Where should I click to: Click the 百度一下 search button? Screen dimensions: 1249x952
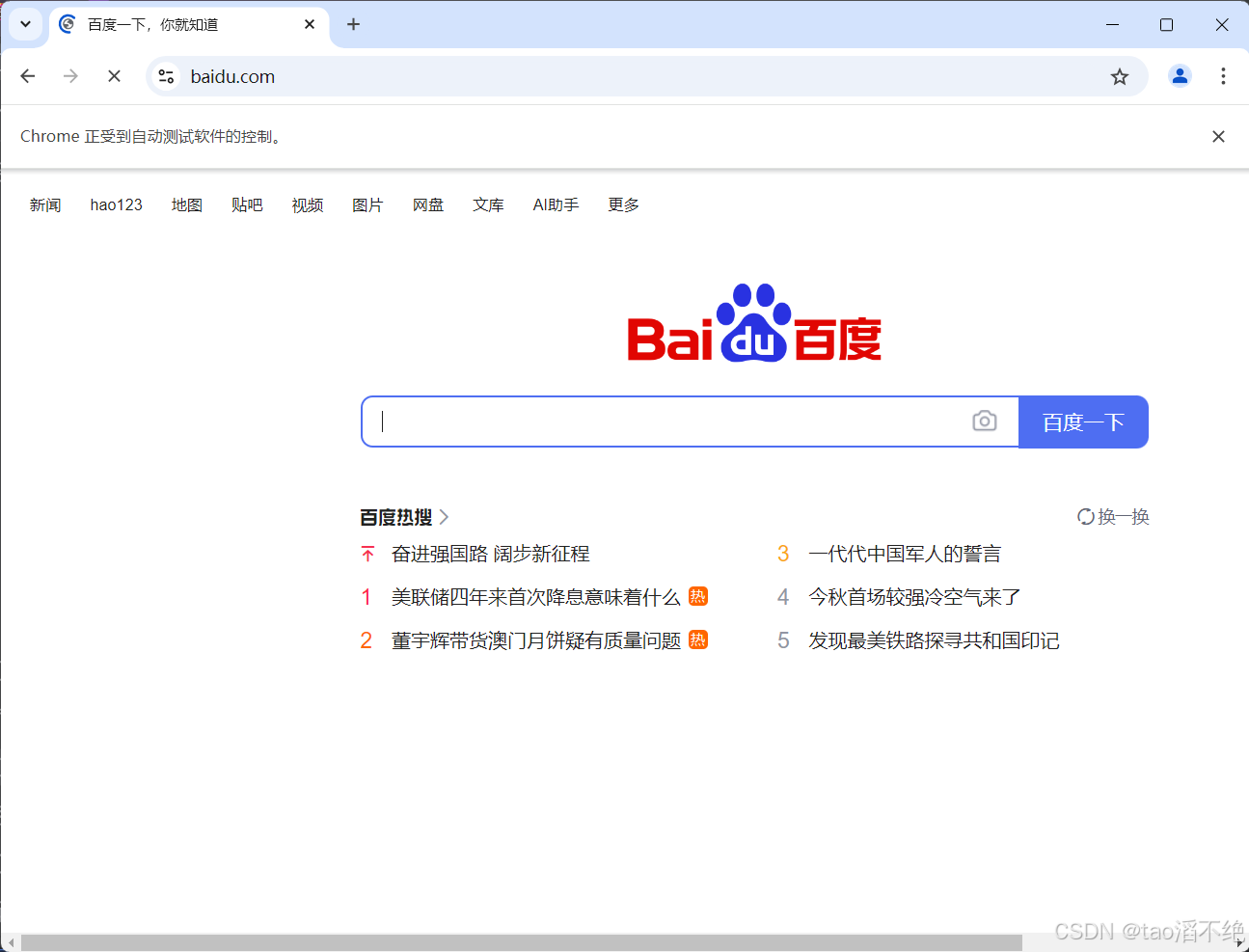pyautogui.click(x=1083, y=422)
